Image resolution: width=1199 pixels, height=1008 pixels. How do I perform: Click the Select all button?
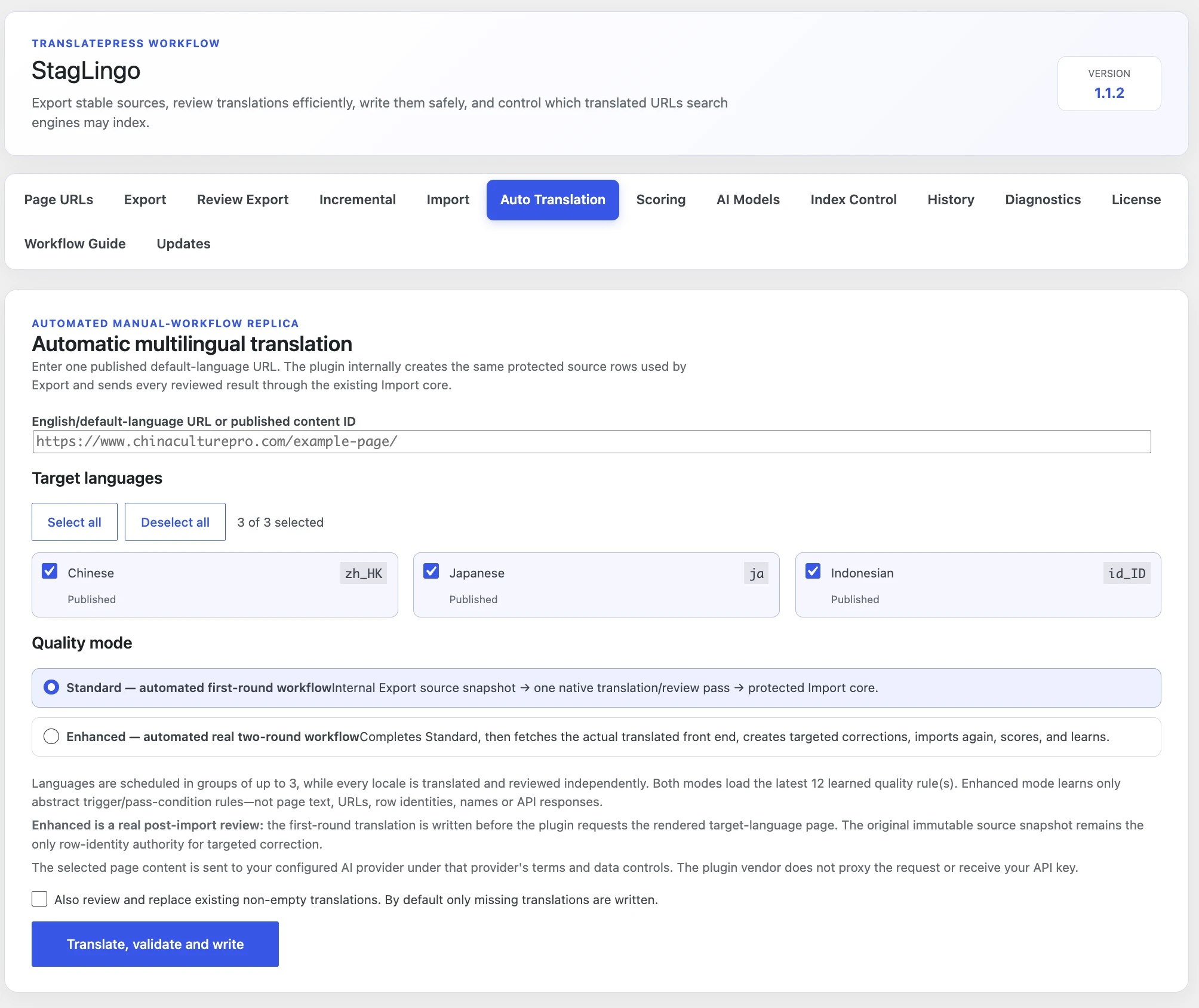(x=75, y=522)
